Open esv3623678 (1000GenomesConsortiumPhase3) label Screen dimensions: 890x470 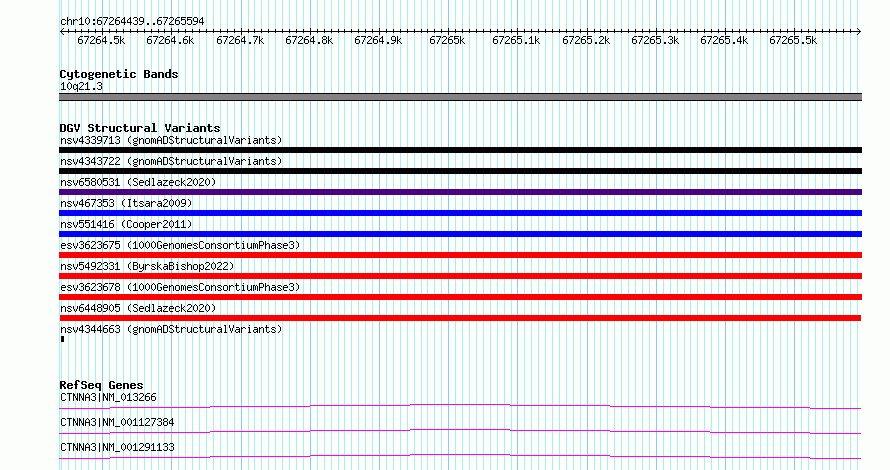pos(180,287)
